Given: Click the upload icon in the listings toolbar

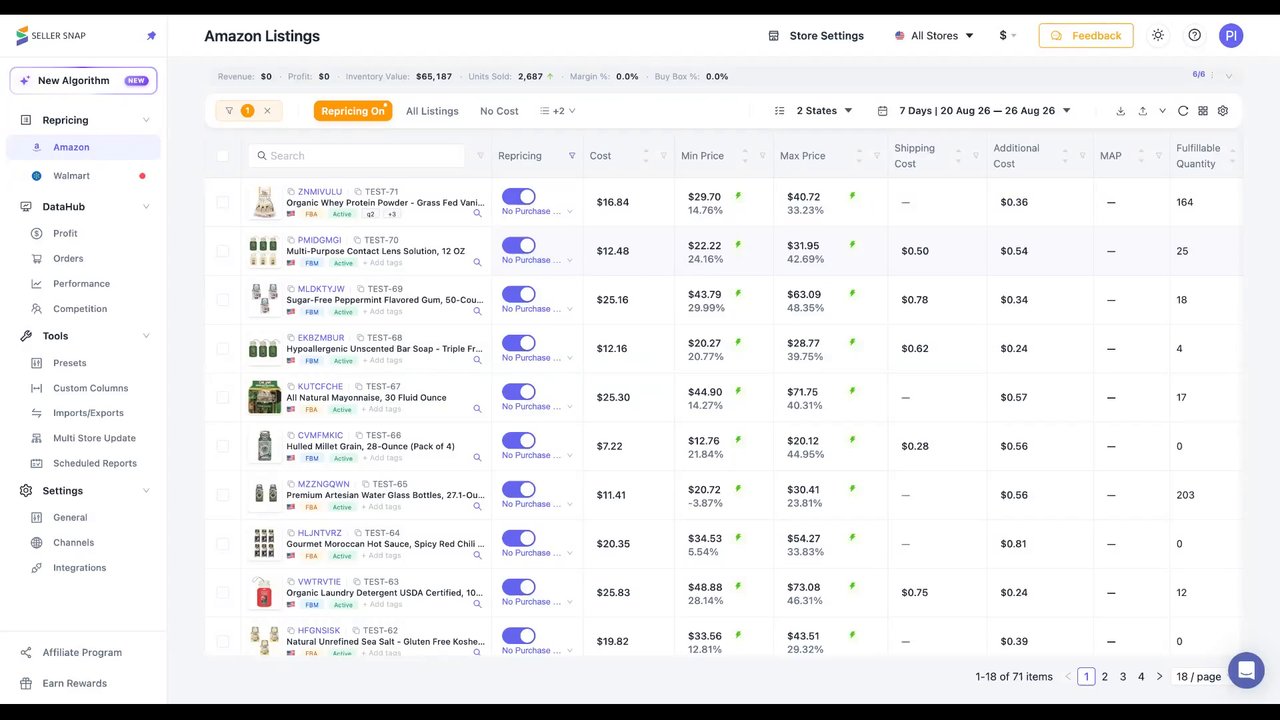Looking at the screenshot, I should point(1142,111).
